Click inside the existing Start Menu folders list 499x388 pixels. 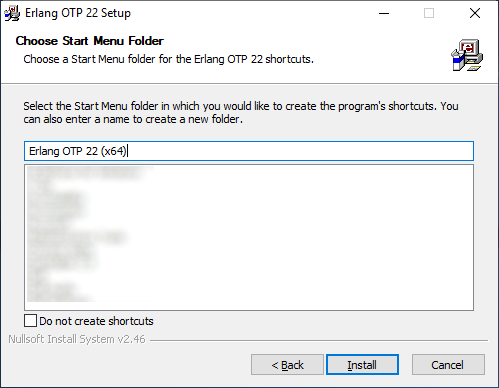249,237
